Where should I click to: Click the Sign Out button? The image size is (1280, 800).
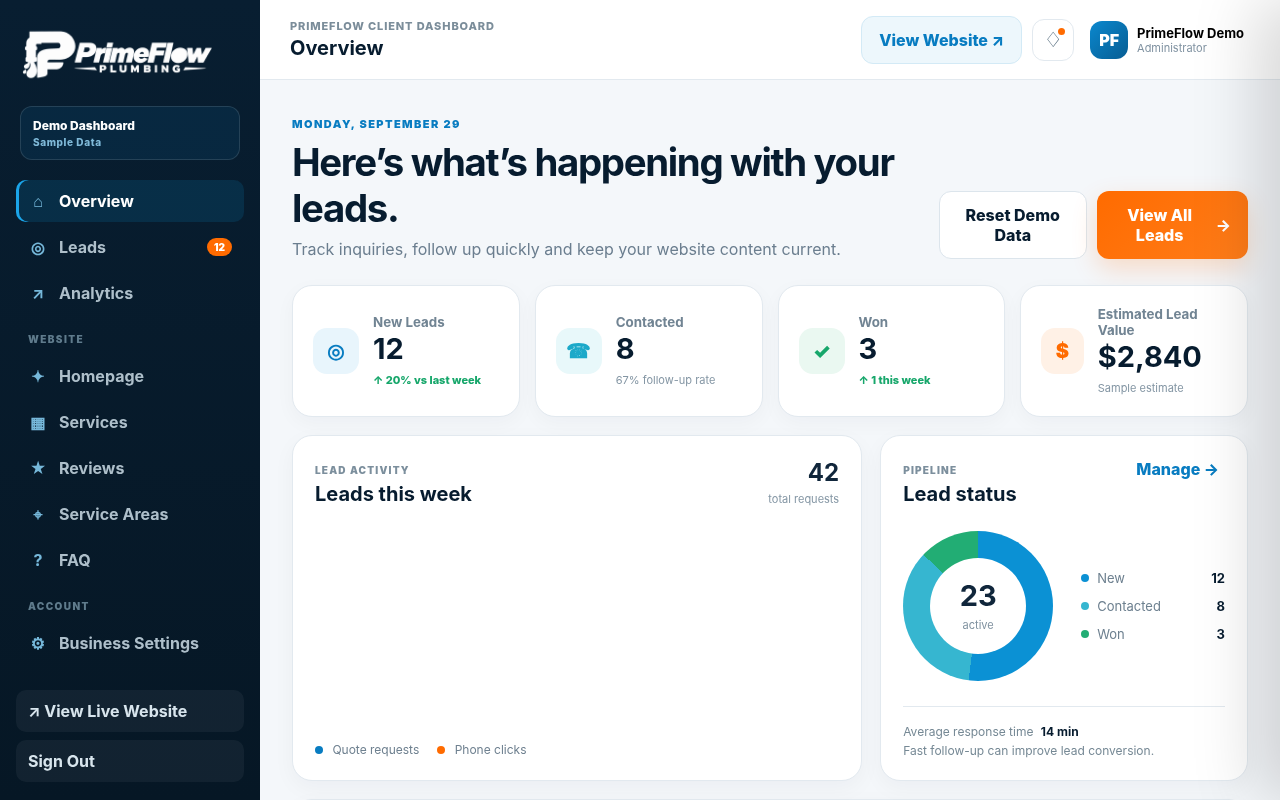tap(130, 761)
